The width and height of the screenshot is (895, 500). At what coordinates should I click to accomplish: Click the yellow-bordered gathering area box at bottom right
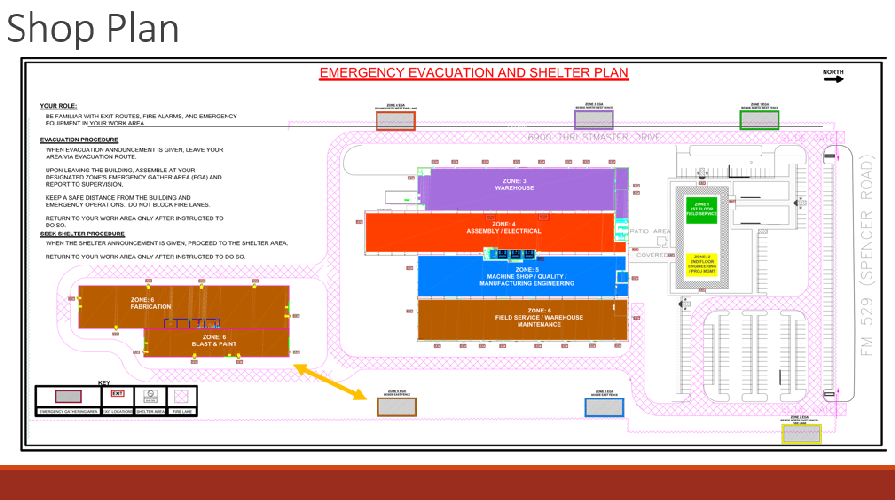pos(800,433)
